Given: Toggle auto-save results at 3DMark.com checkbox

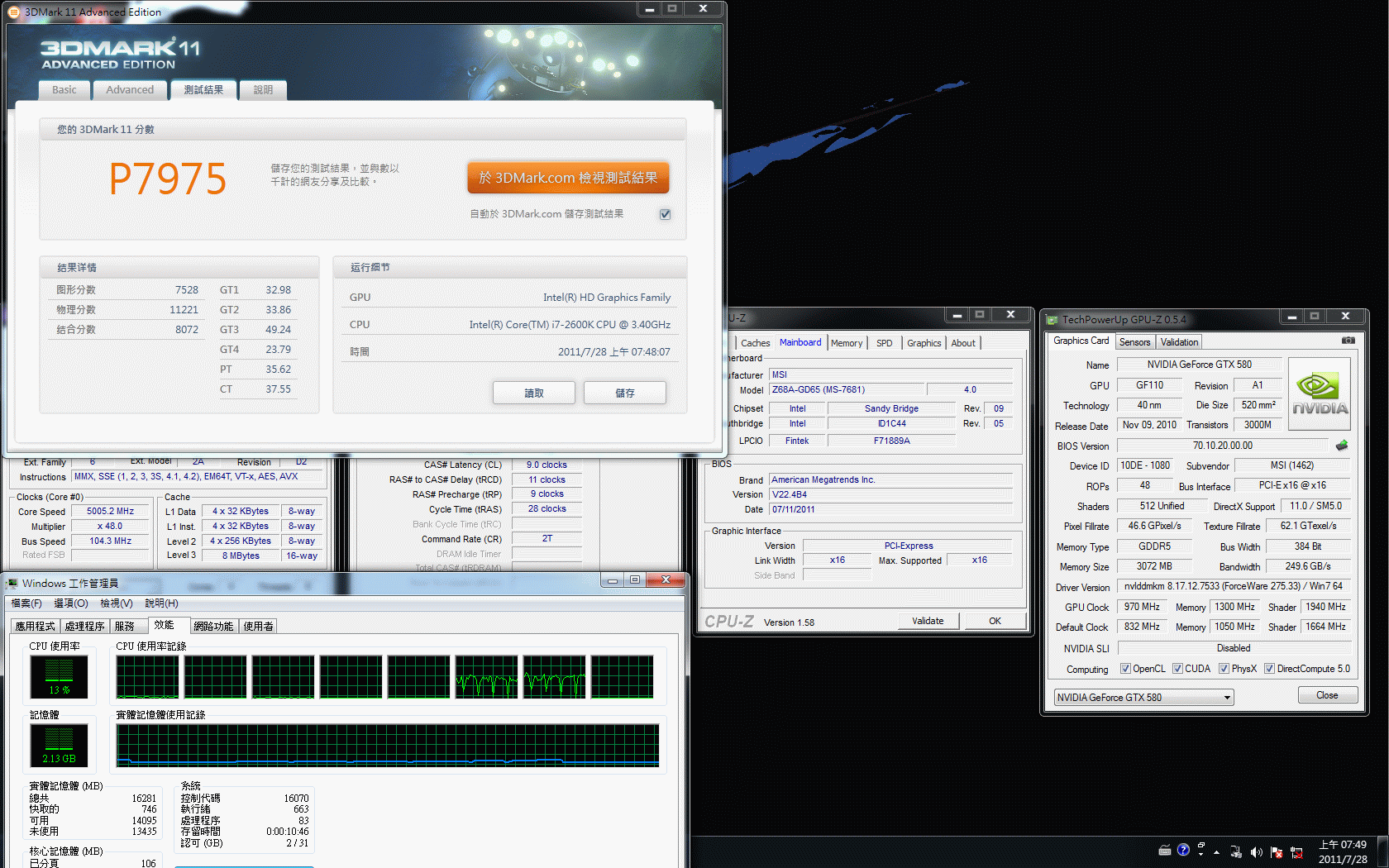Looking at the screenshot, I should (x=665, y=214).
